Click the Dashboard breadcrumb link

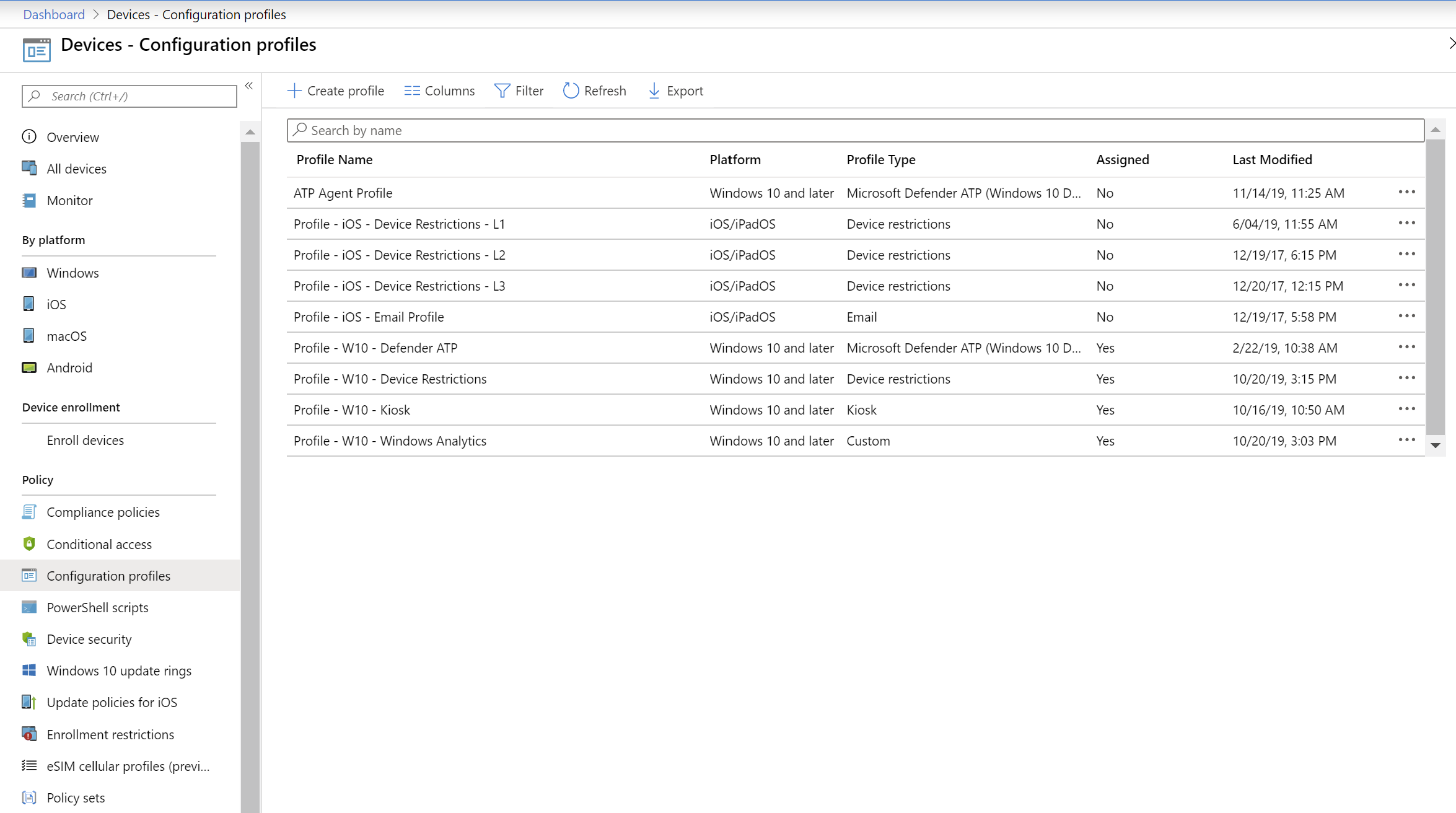click(54, 14)
